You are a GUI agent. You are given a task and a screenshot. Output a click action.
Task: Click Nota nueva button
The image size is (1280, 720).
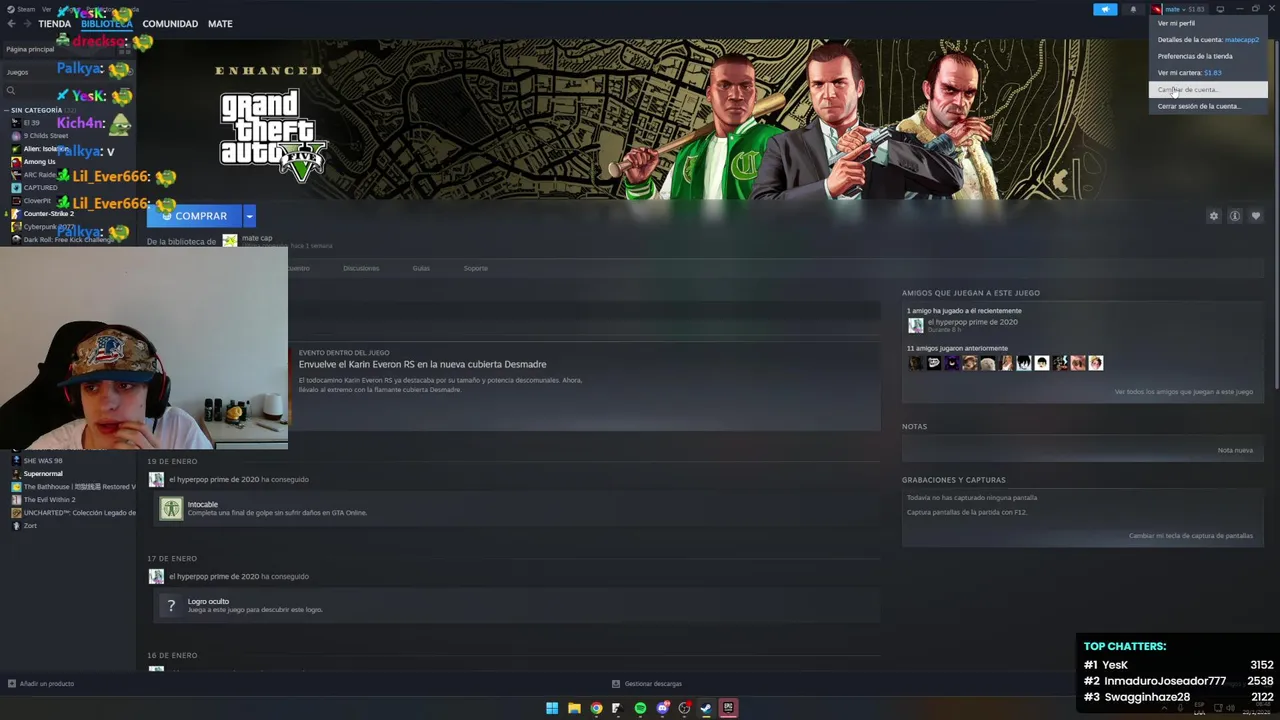point(1235,450)
